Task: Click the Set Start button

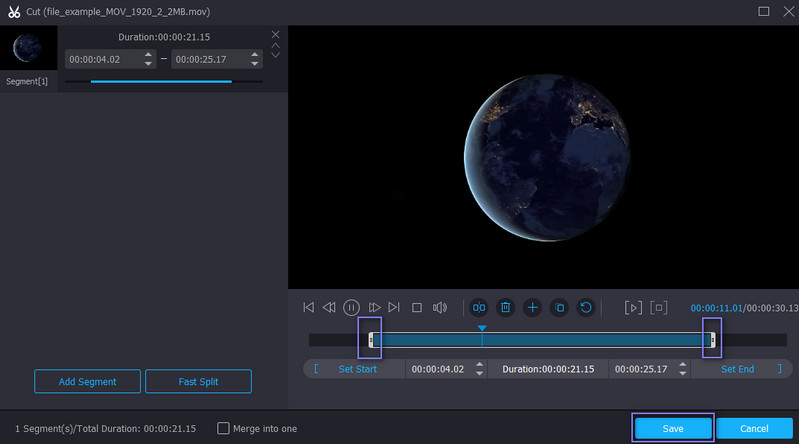Action: point(357,369)
